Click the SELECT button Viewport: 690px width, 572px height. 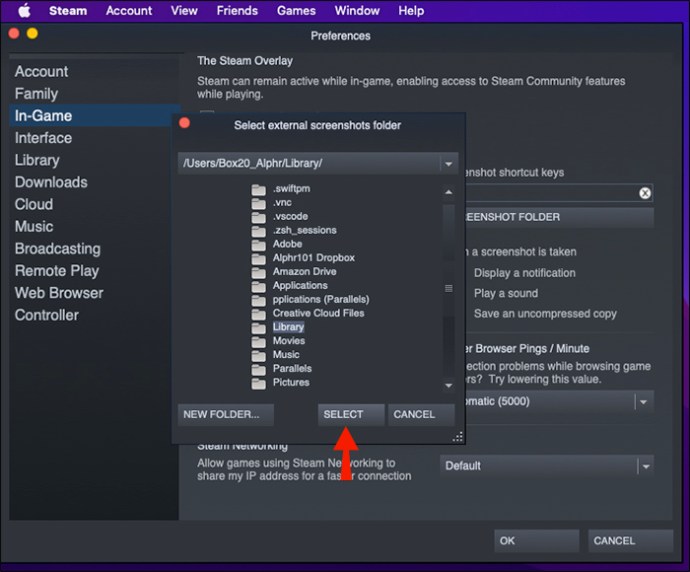[x=351, y=414]
